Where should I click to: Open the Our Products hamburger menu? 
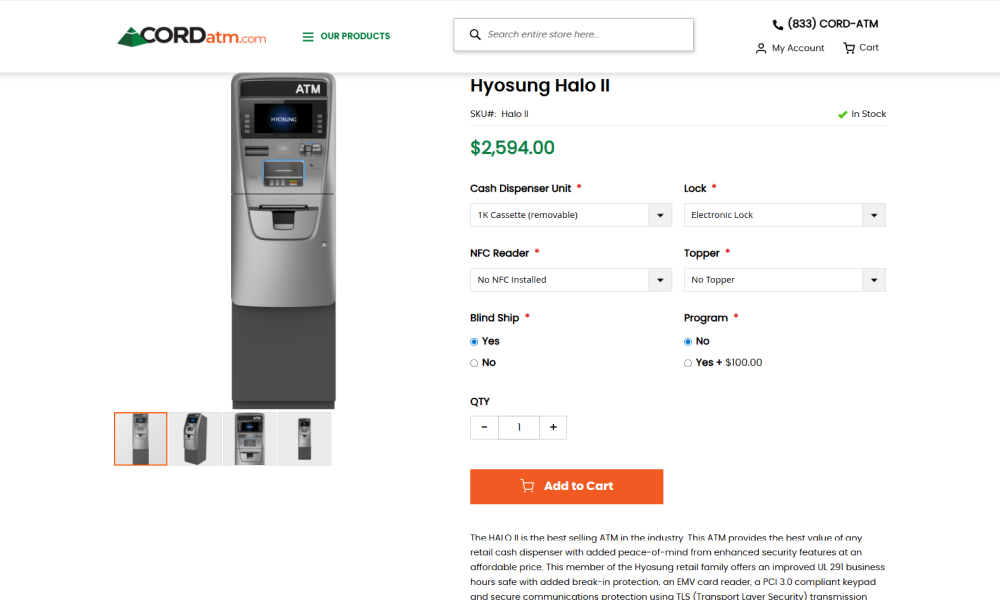click(x=308, y=37)
